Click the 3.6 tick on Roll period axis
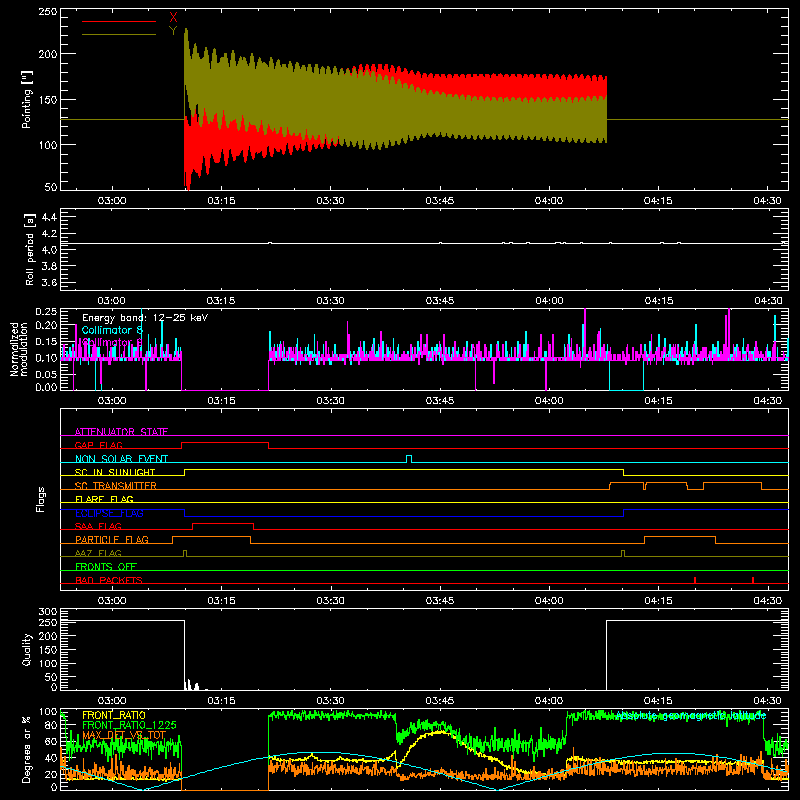The image size is (800, 800). coord(49,282)
